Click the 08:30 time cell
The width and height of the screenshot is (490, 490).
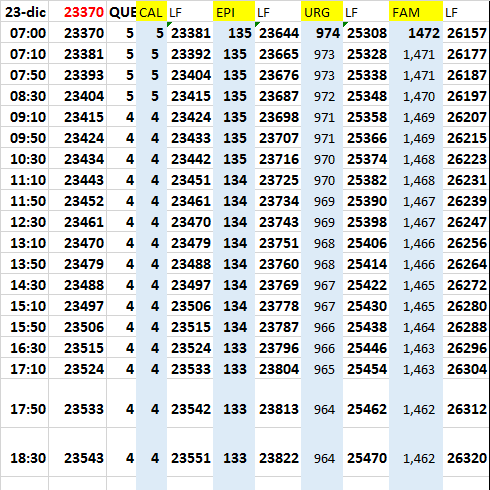tap(25, 96)
